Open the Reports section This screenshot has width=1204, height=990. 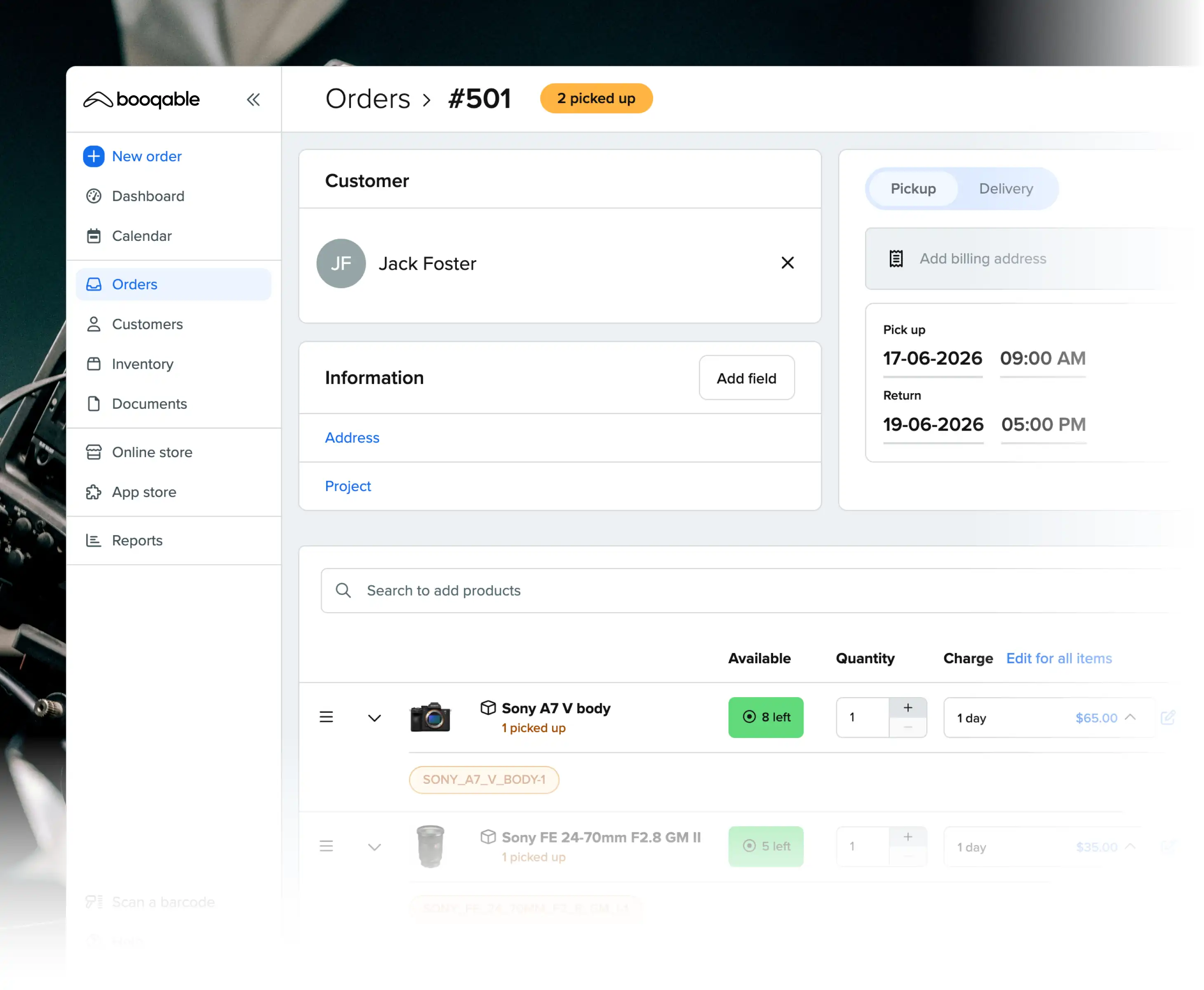pos(137,540)
